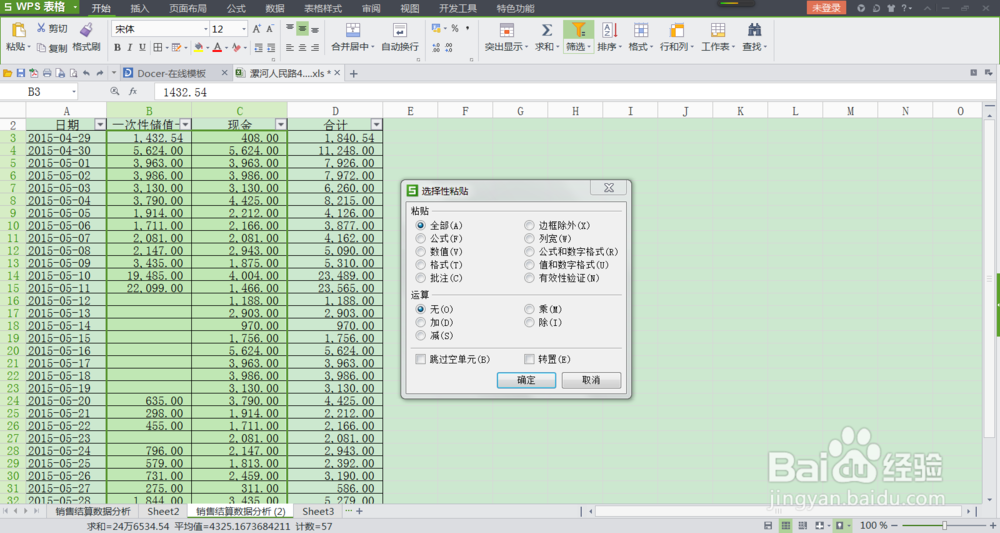Screen dimensions: 1000x533
Task: Click the 未登录 login button
Action: point(827,8)
